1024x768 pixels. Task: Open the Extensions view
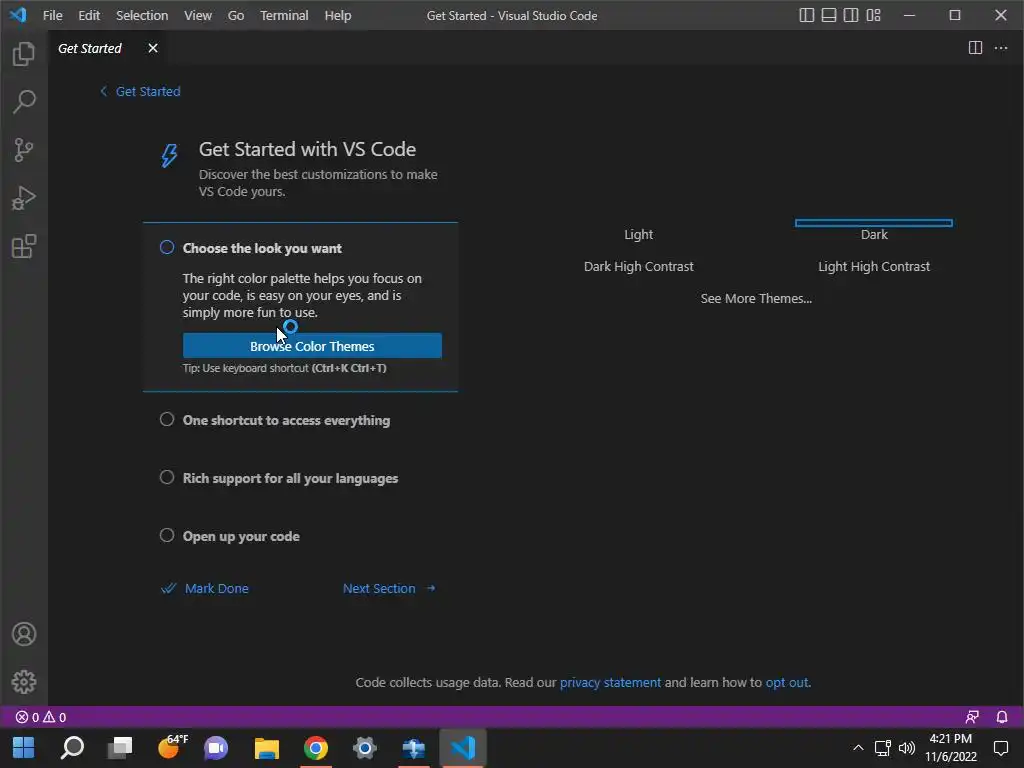[x=24, y=247]
